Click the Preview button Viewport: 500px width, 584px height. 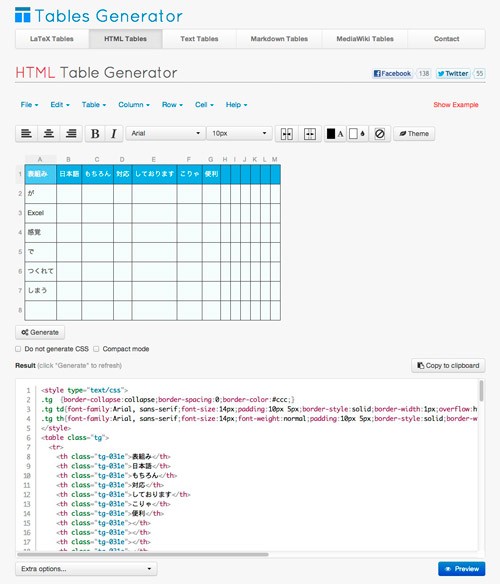pos(462,569)
